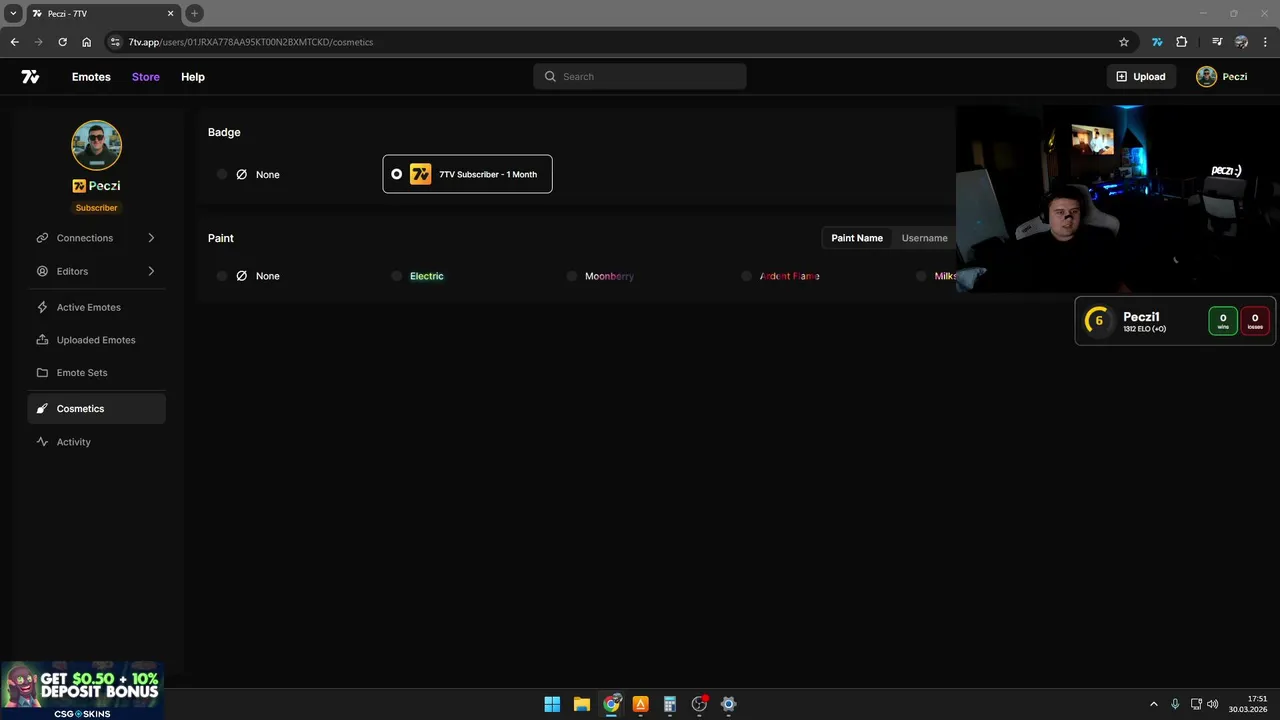Image resolution: width=1280 pixels, height=720 pixels.
Task: Click the microphone tray icon
Action: [1175, 704]
